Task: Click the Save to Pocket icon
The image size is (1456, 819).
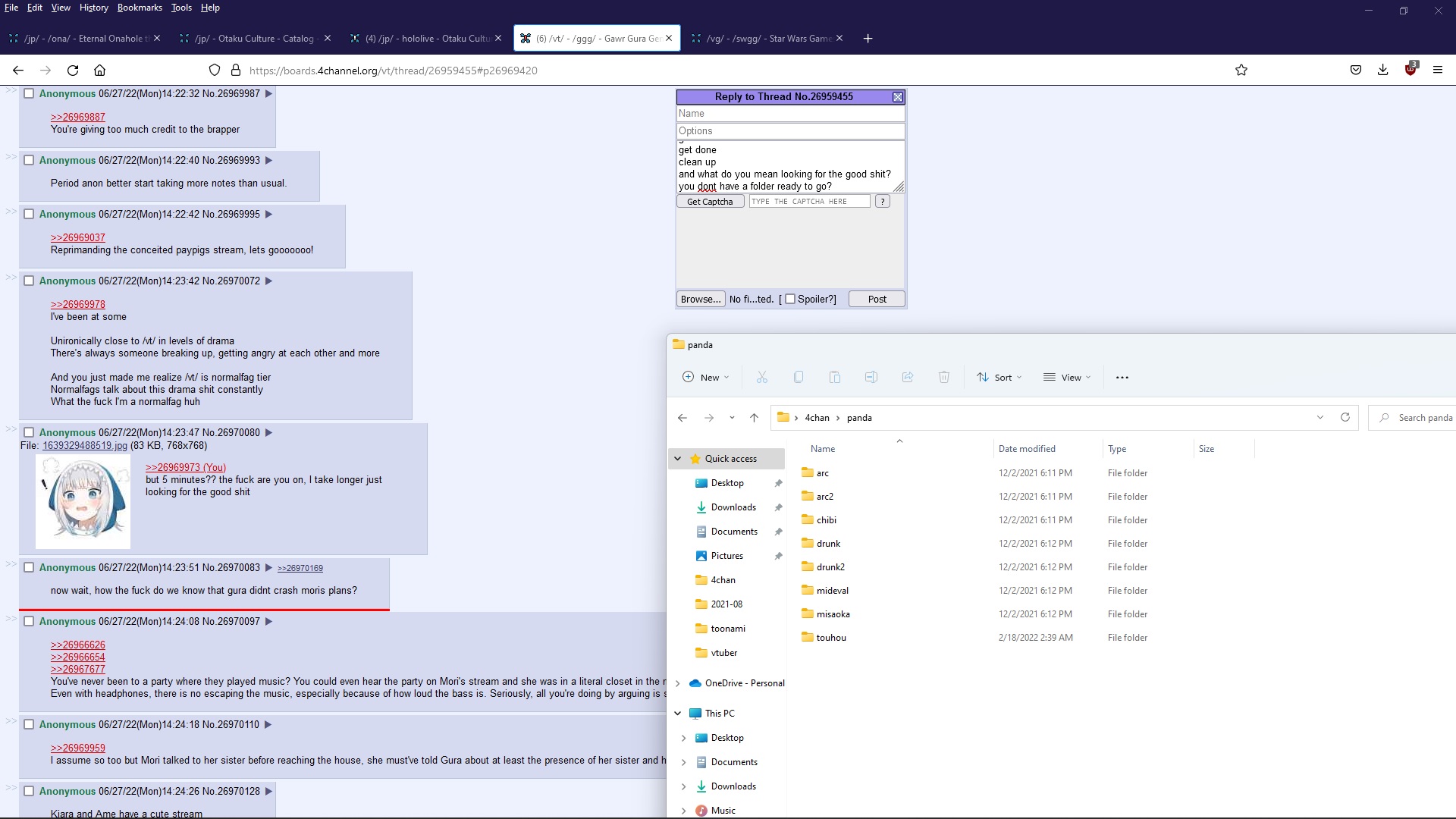Action: [1355, 71]
